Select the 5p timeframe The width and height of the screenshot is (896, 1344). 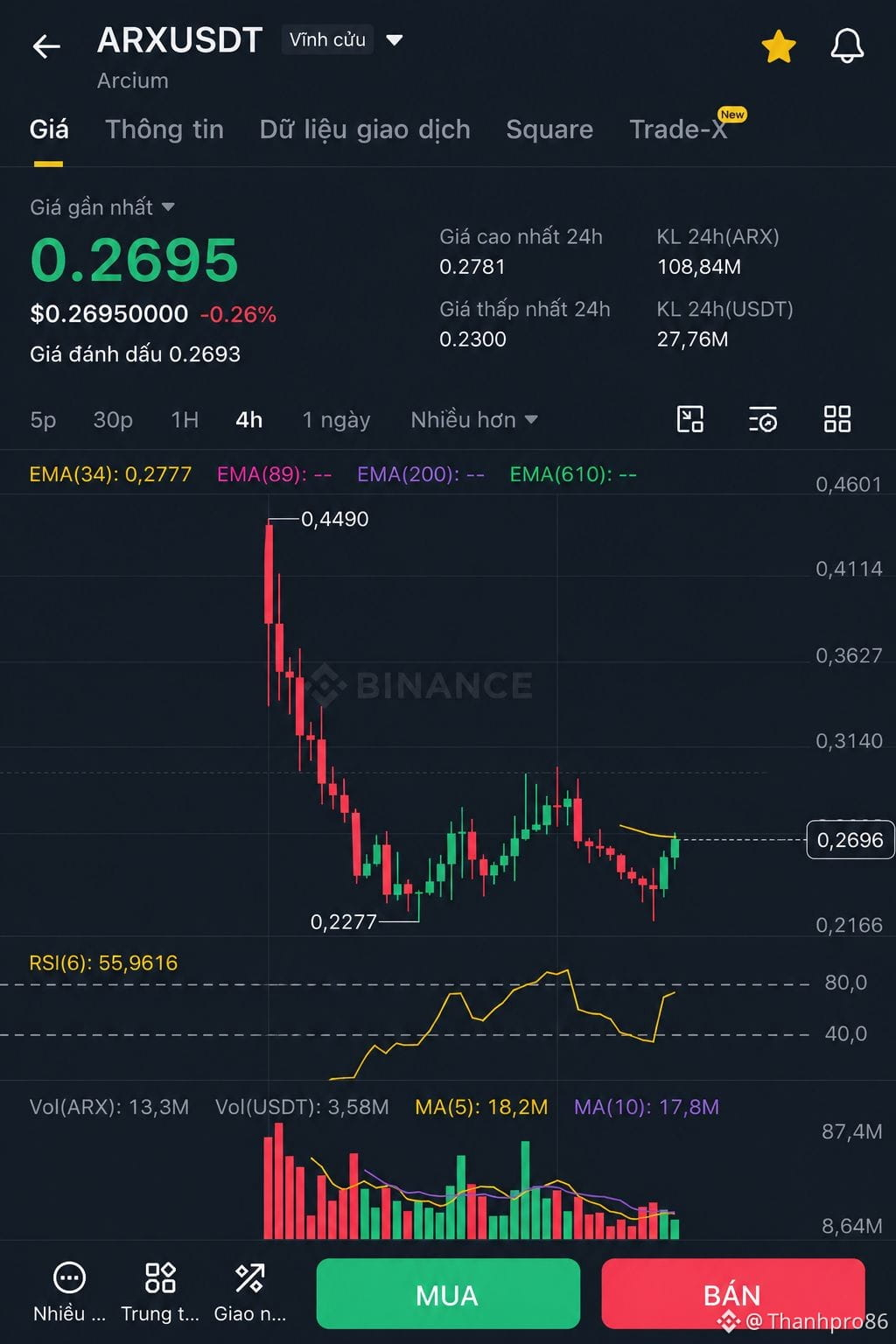point(43,420)
